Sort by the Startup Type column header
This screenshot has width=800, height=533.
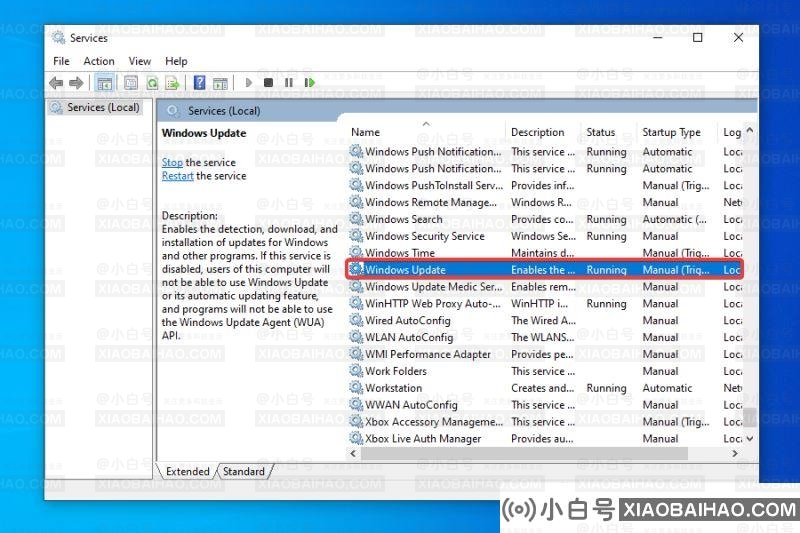point(671,132)
